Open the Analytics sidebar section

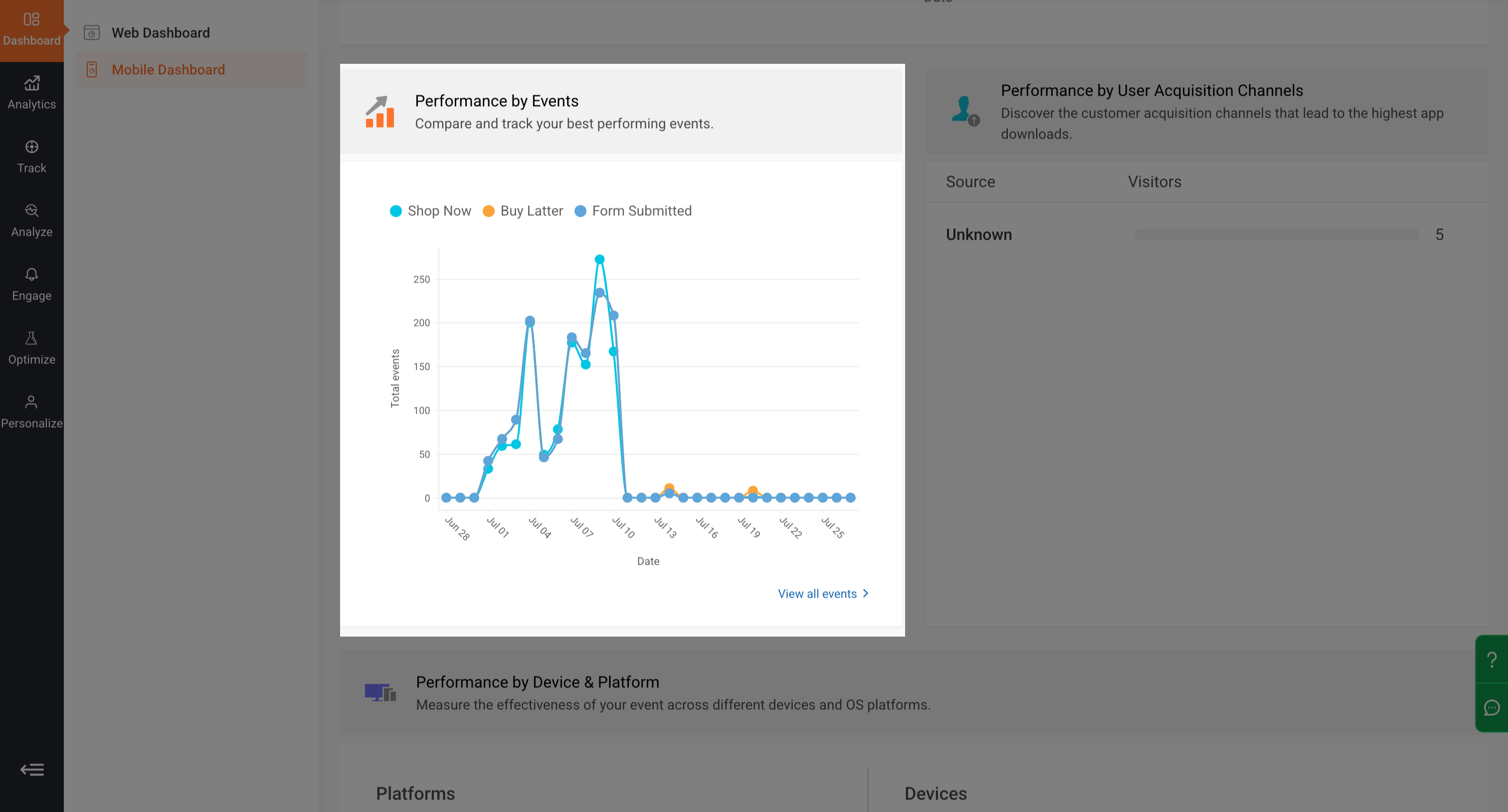coord(31,93)
